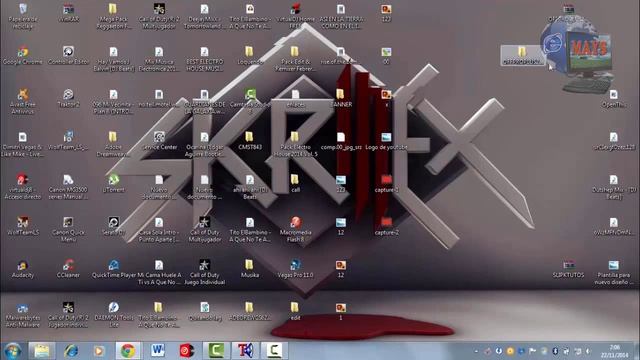Switch to Microsoft Word on the taskbar
This screenshot has width=640, height=360.
[x=157, y=351]
